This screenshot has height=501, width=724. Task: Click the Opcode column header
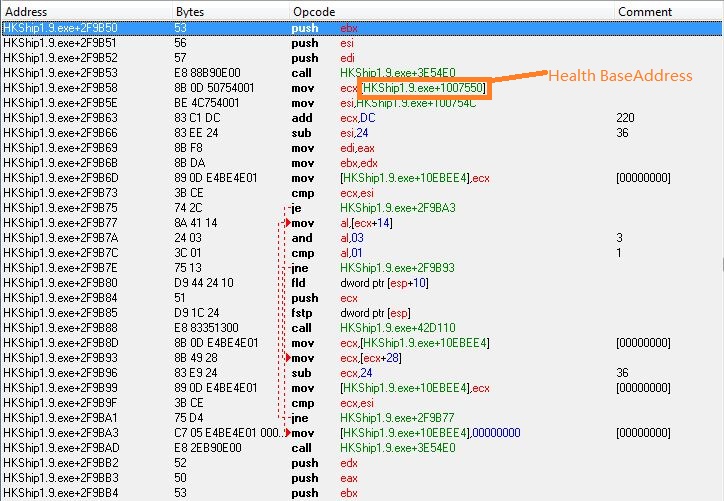tap(451, 12)
